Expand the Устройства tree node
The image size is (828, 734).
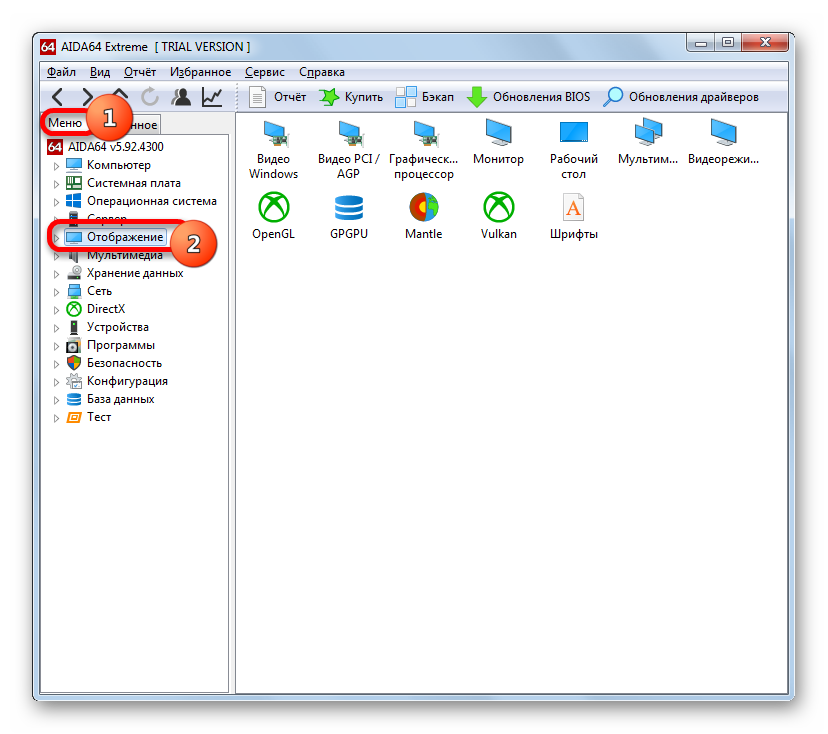pos(57,328)
